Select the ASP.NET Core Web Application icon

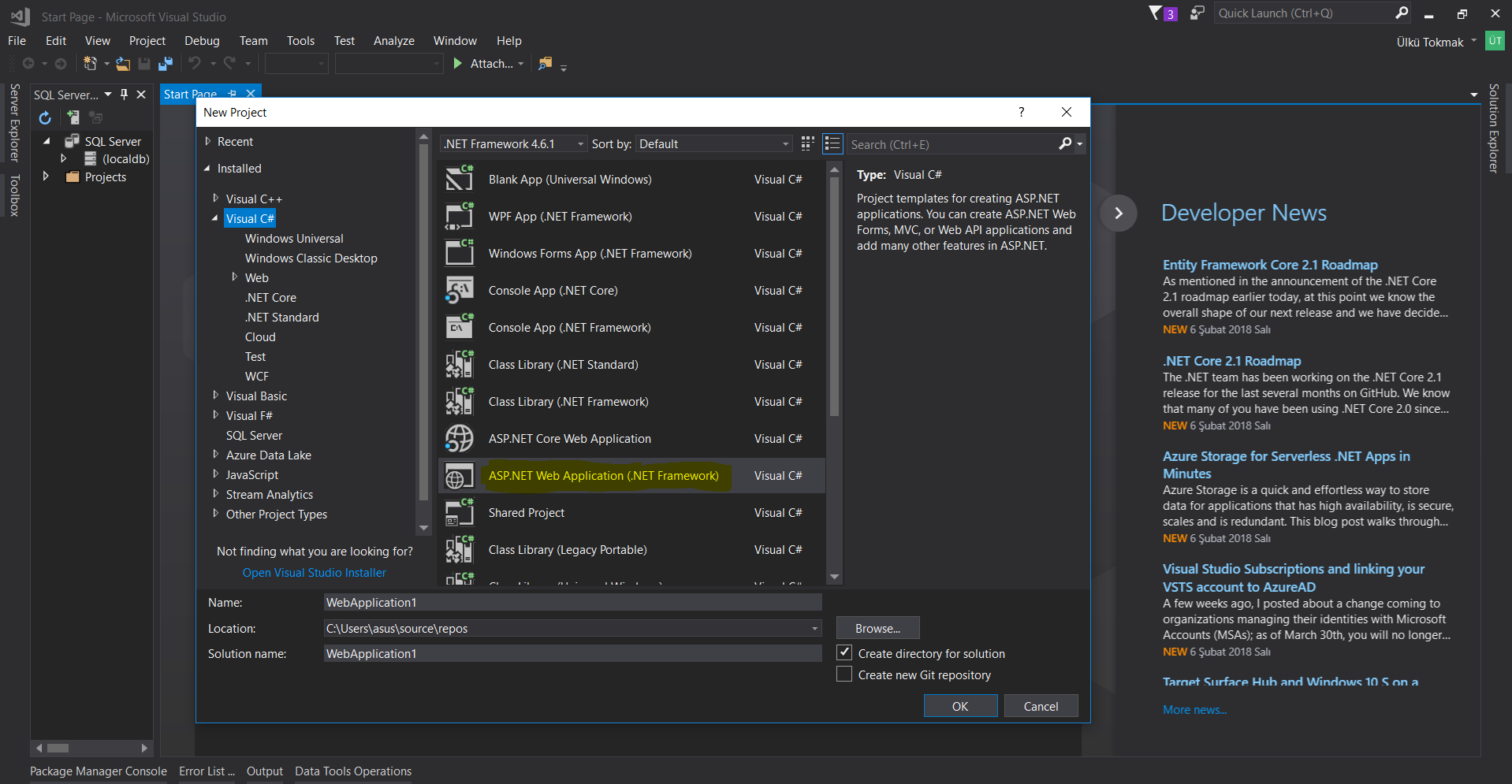[460, 438]
